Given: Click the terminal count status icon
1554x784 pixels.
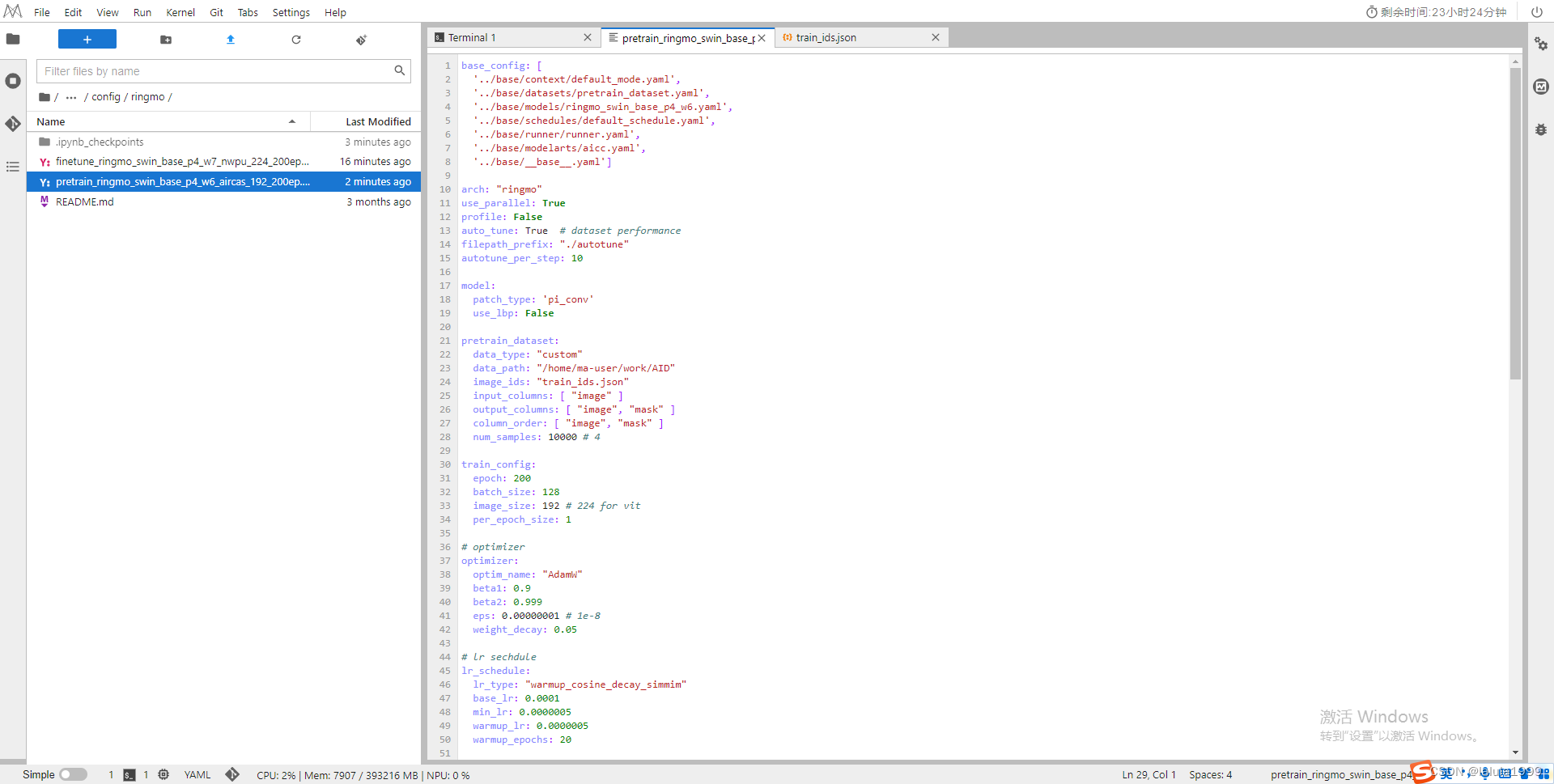Looking at the screenshot, I should click(x=129, y=774).
